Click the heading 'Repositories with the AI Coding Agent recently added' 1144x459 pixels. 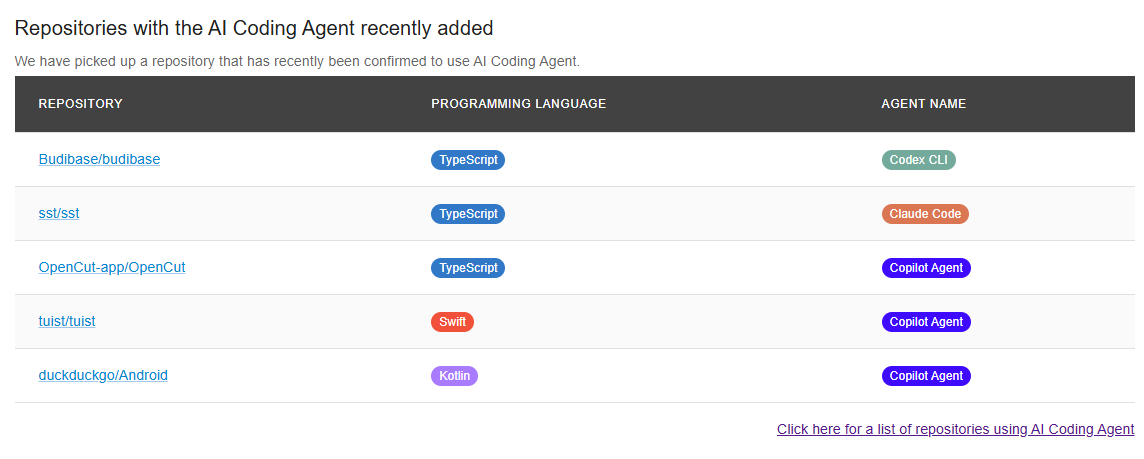(x=254, y=28)
